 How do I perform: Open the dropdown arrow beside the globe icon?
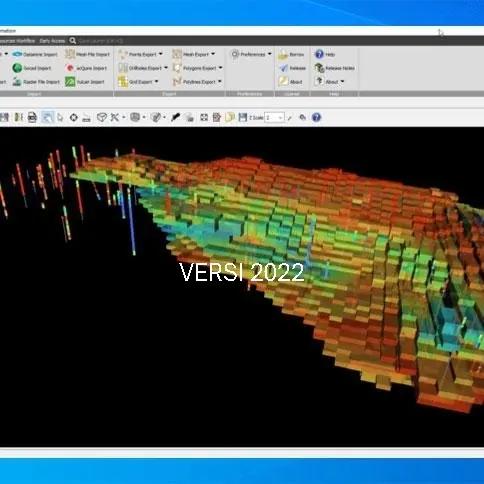[x=144, y=117]
